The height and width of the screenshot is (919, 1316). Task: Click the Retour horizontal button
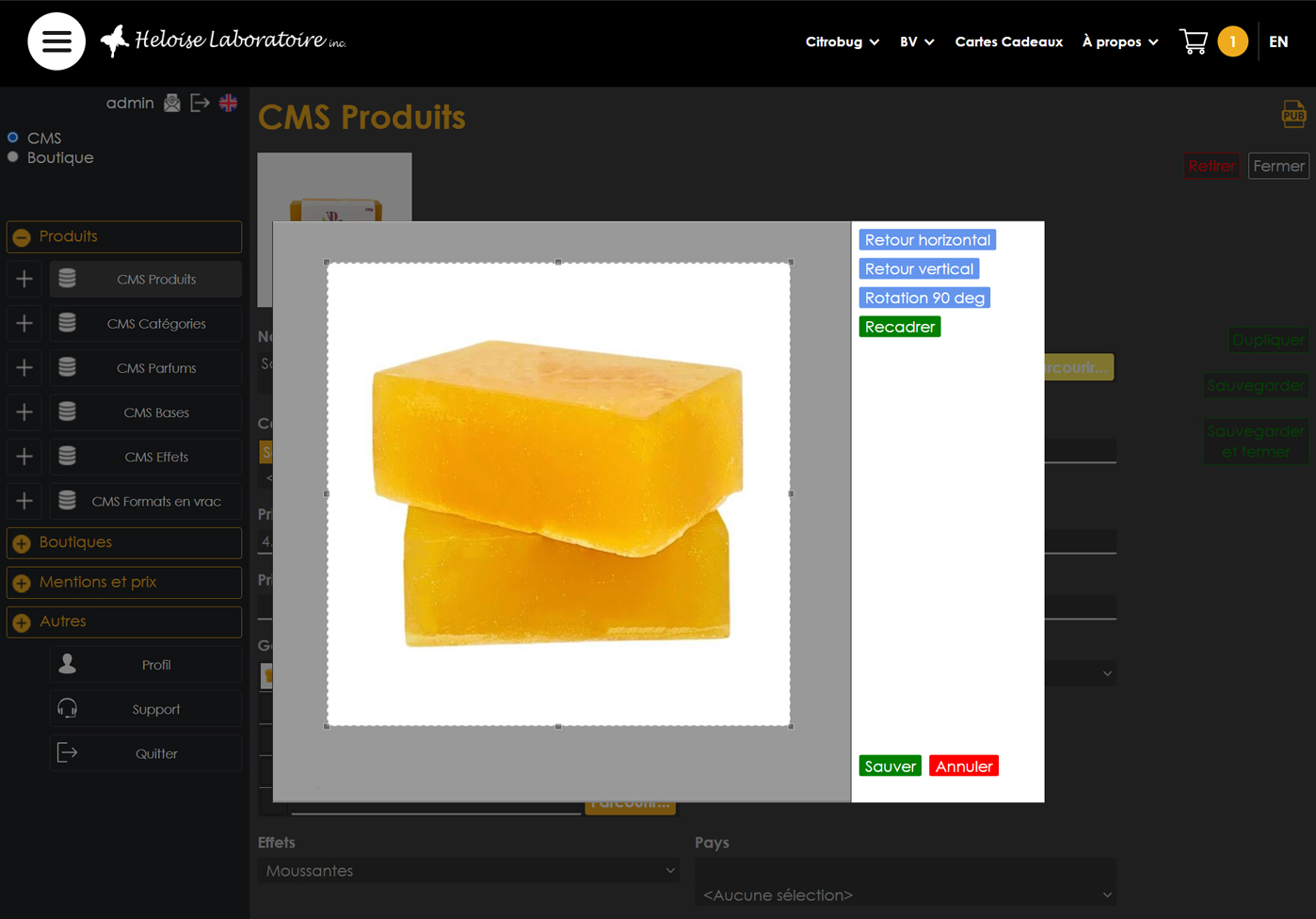[927, 240]
